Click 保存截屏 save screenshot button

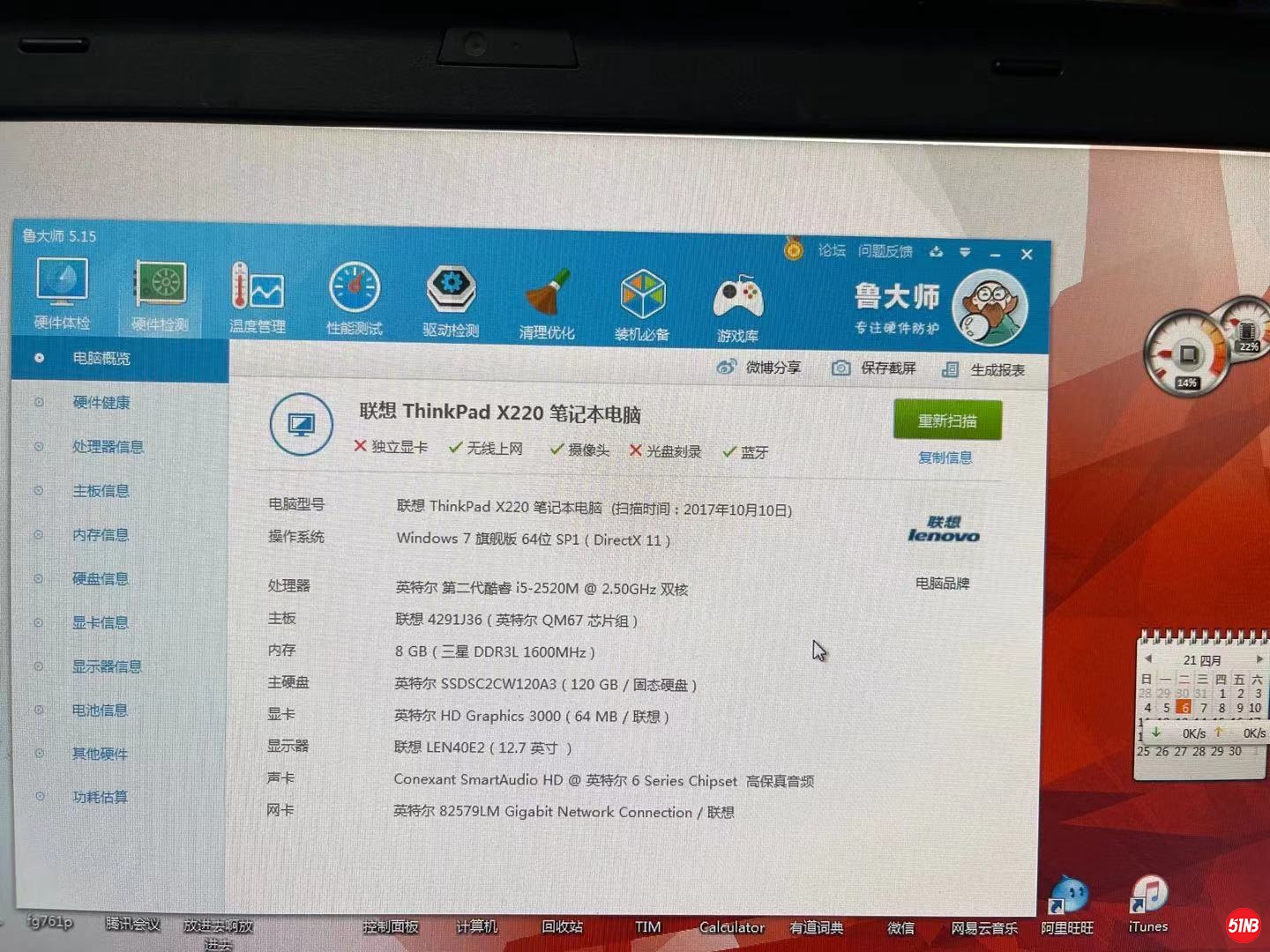coord(874,368)
